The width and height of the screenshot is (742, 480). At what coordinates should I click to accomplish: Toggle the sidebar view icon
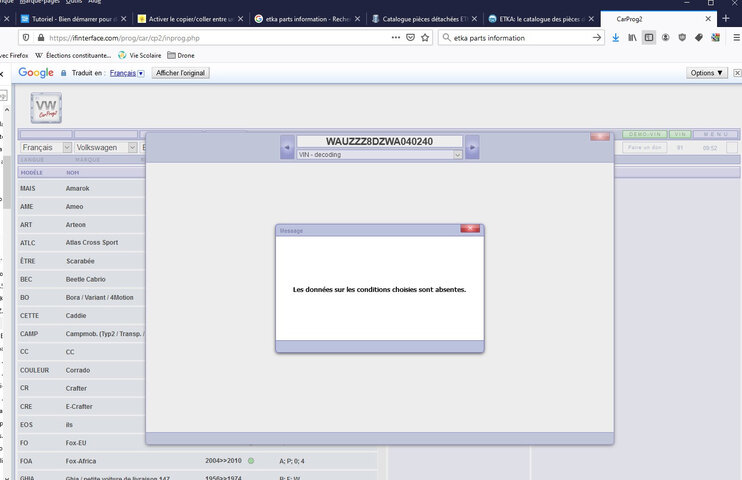point(649,37)
